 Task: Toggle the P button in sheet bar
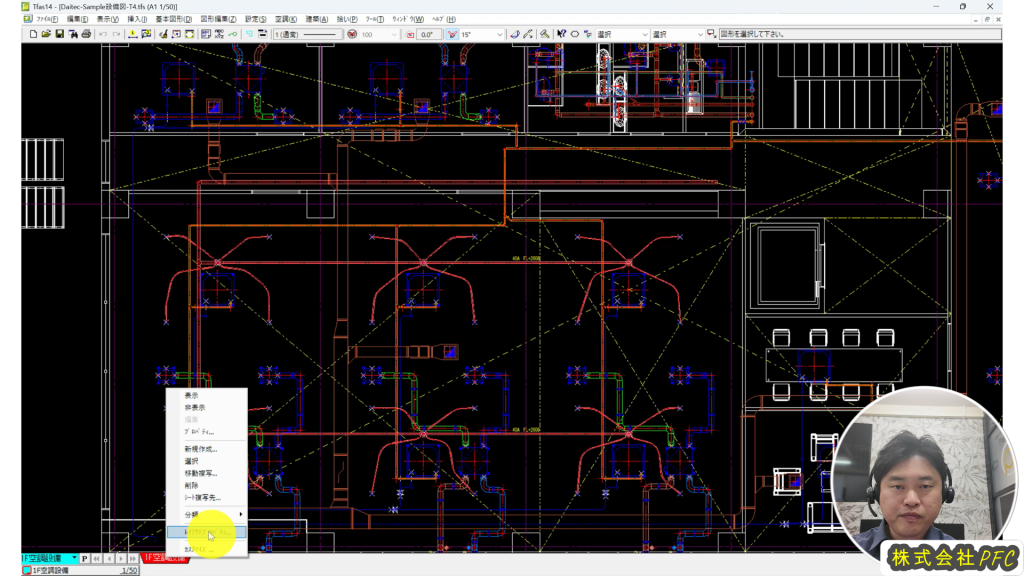(85, 558)
